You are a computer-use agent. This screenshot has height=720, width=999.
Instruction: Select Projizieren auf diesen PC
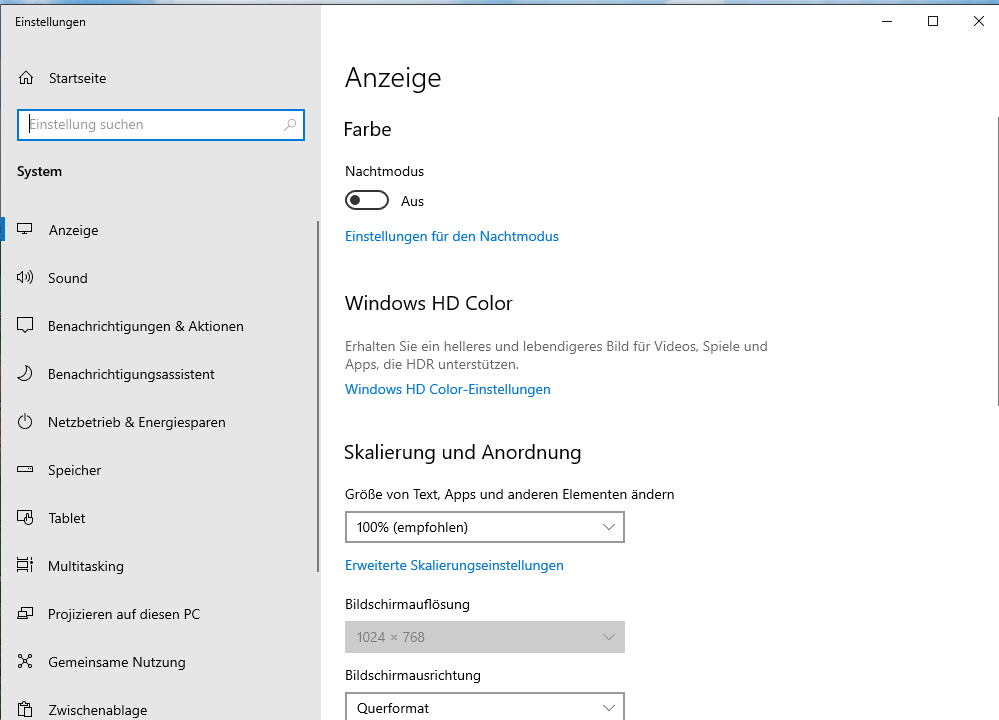pyautogui.click(x=124, y=614)
